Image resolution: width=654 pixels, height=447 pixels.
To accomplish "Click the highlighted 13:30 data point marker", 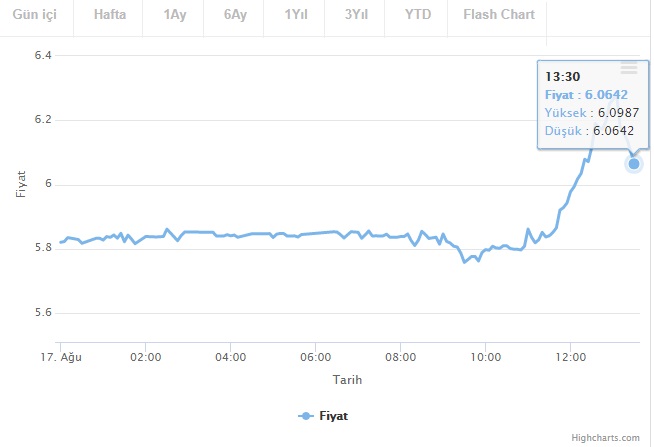I will click(633, 164).
